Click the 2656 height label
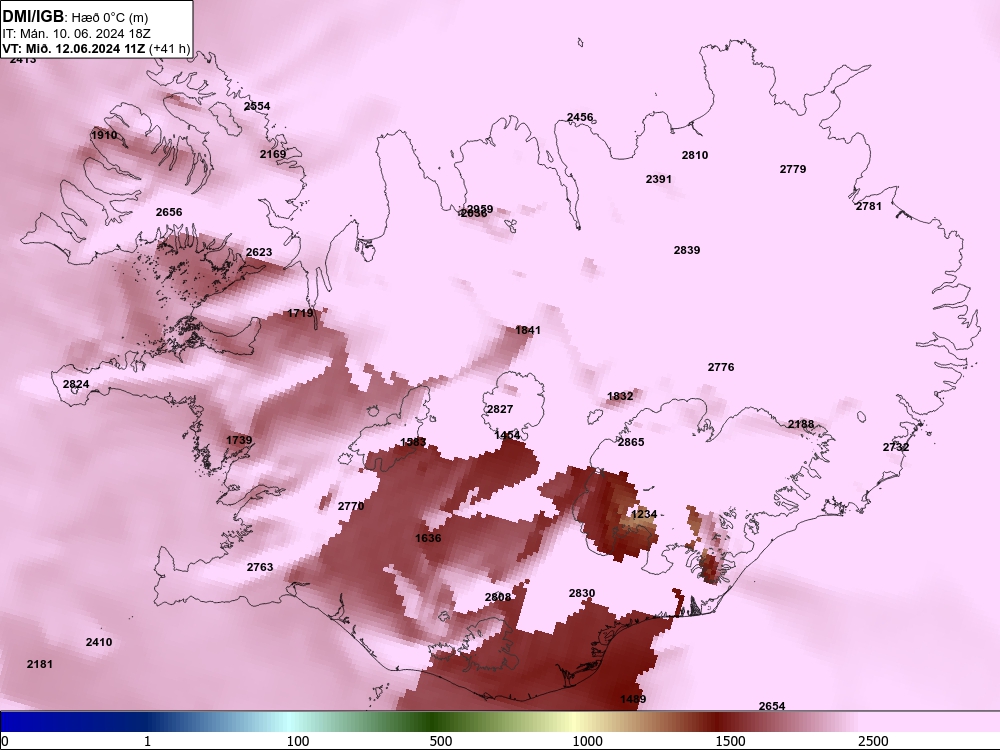The height and width of the screenshot is (750, 1000). click(169, 212)
